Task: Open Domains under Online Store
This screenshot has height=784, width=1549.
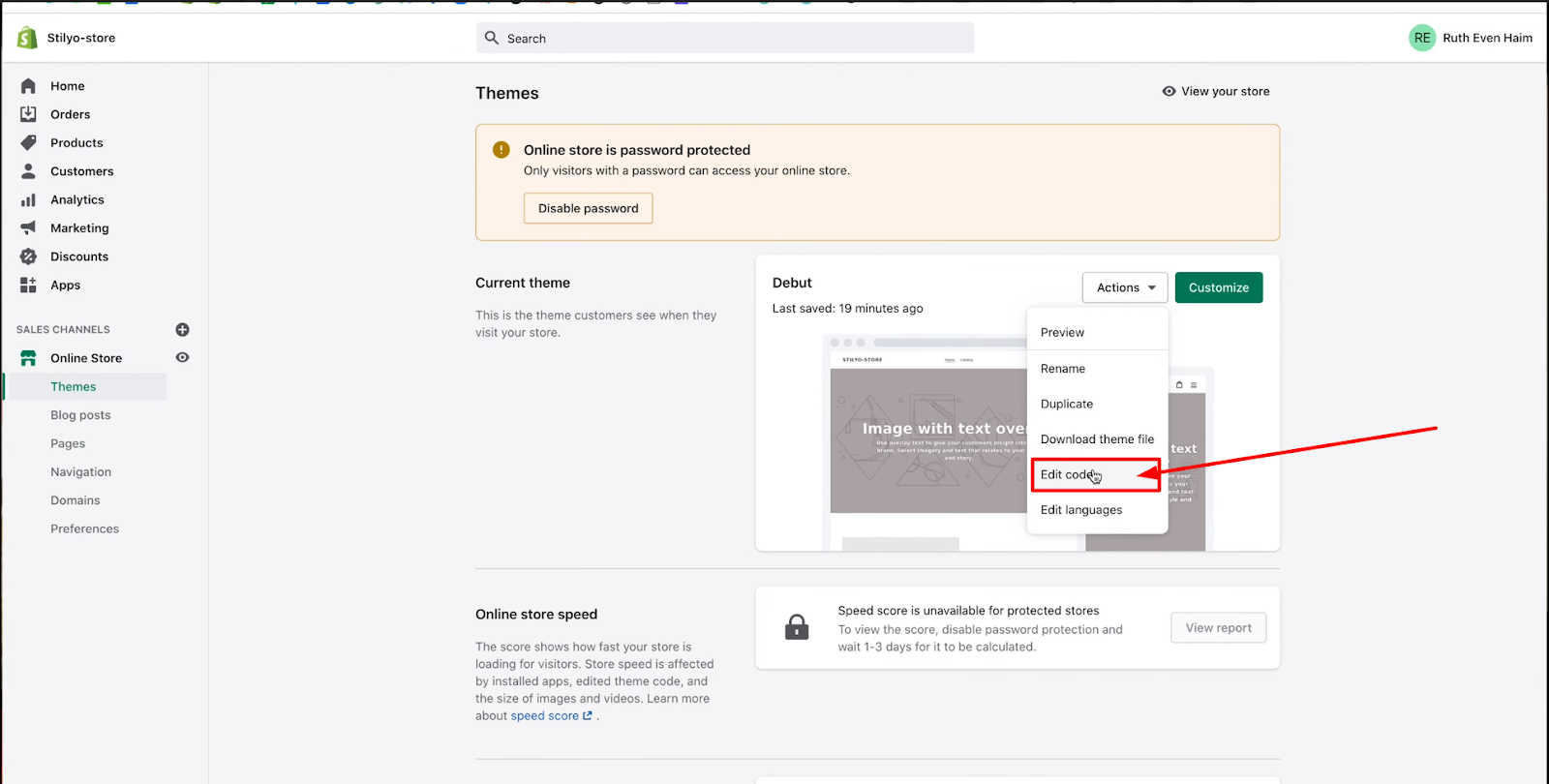Action: tap(76, 500)
